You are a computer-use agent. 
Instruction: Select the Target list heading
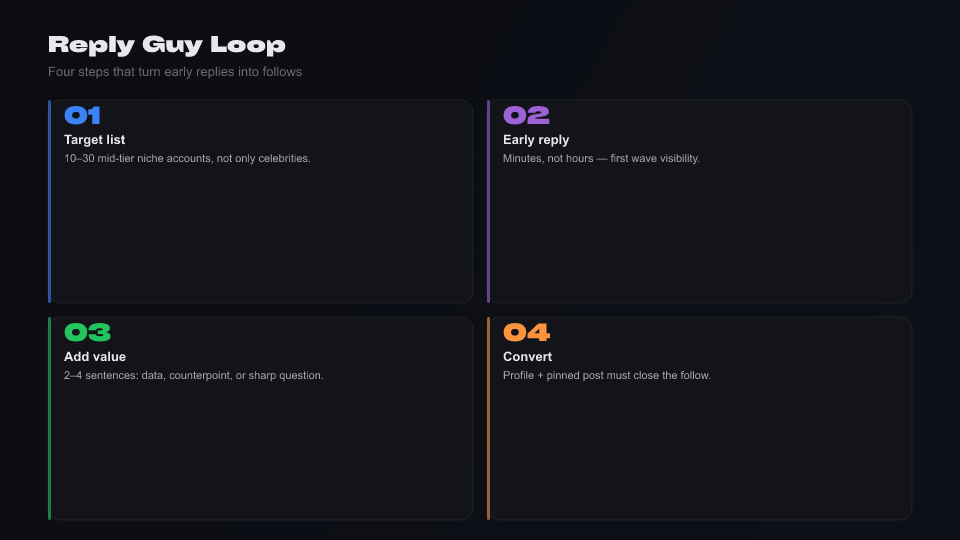pyautogui.click(x=94, y=140)
